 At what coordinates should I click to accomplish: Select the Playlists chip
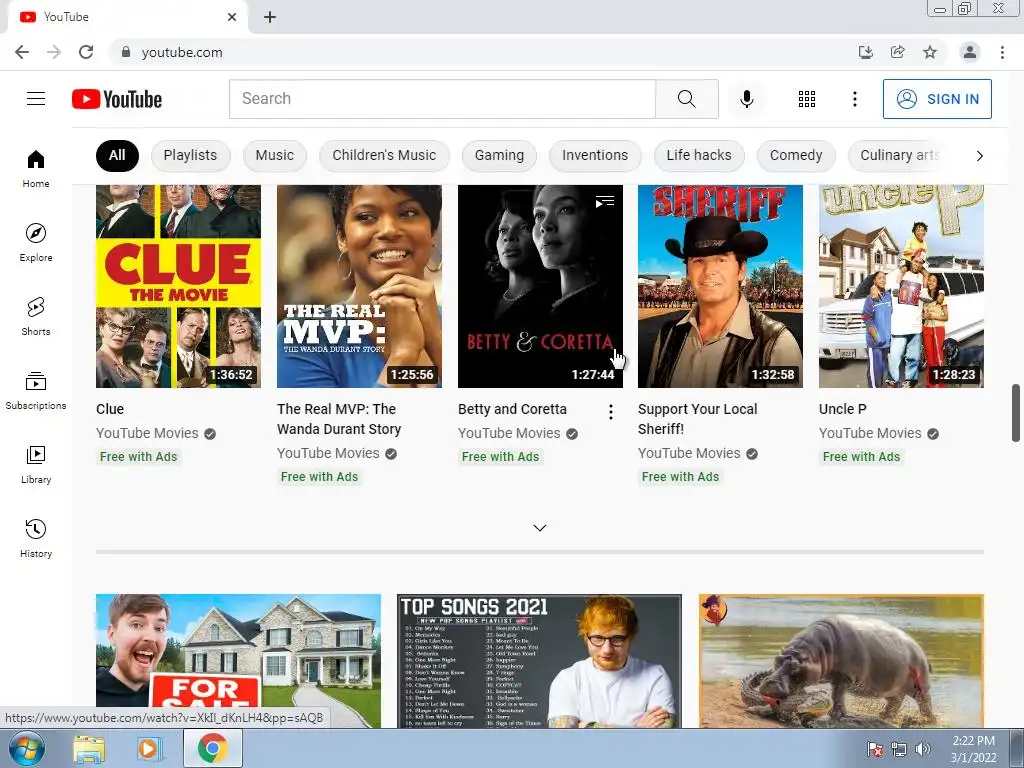point(190,155)
